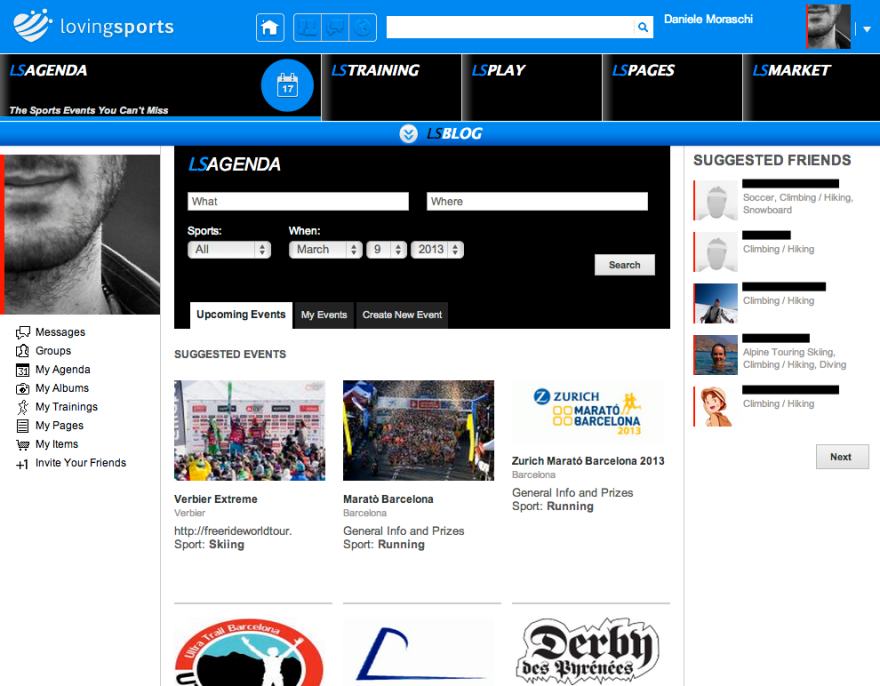
Task: Switch to the My Events tab
Action: point(324,315)
